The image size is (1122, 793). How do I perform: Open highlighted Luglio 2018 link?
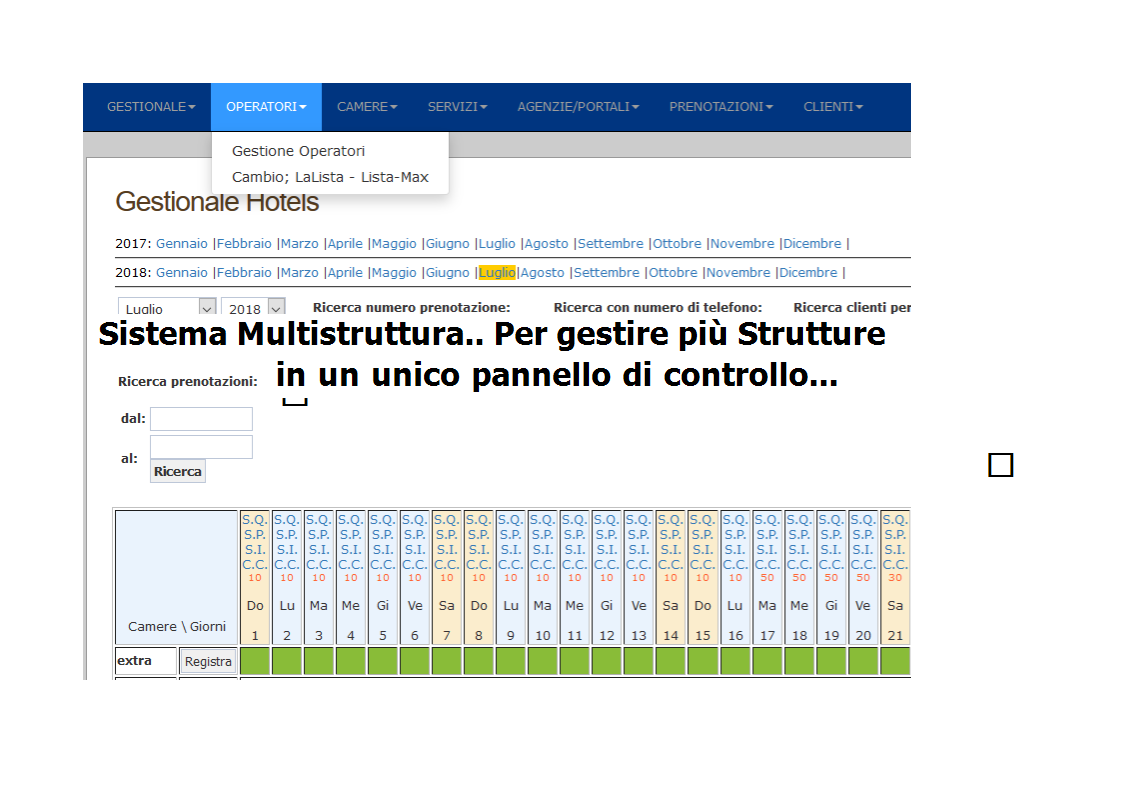(x=497, y=273)
